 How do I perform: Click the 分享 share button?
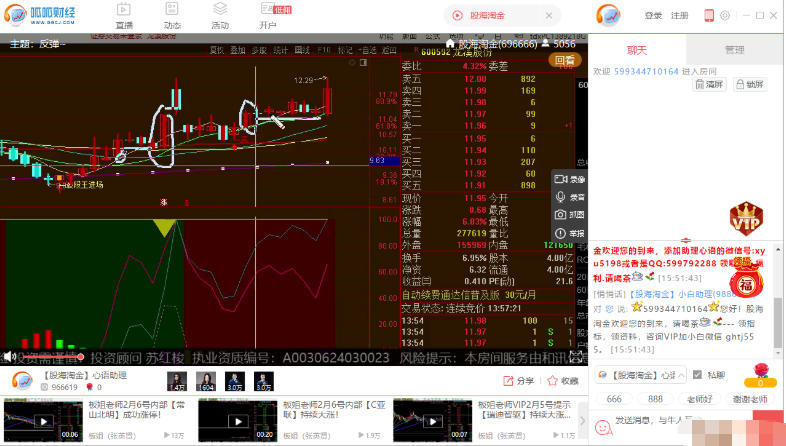tap(518, 381)
